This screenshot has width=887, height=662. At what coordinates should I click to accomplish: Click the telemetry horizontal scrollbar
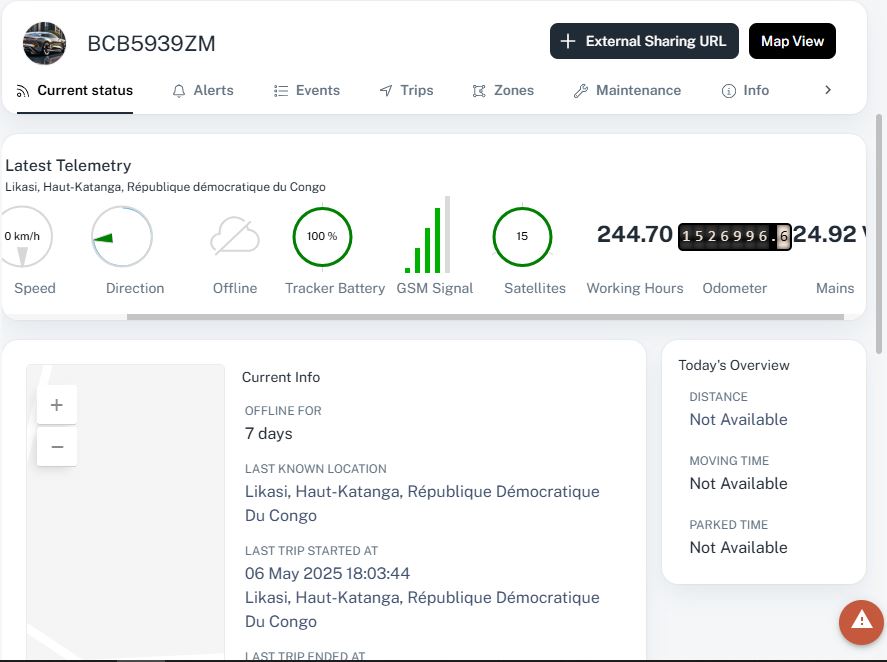pos(487,317)
